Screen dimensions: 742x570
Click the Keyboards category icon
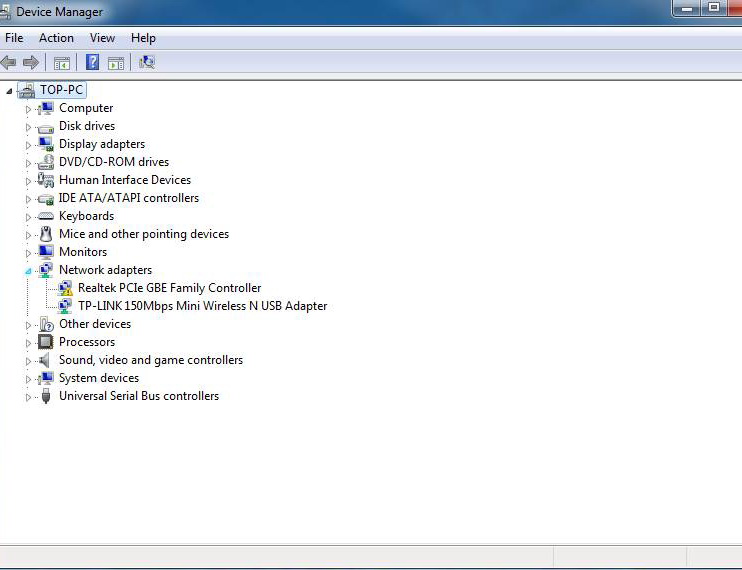[46, 216]
